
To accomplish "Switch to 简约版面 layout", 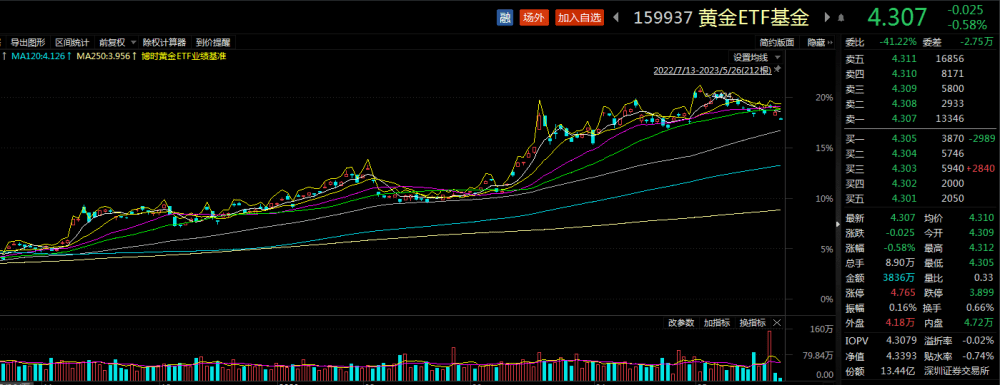I will click(777, 43).
